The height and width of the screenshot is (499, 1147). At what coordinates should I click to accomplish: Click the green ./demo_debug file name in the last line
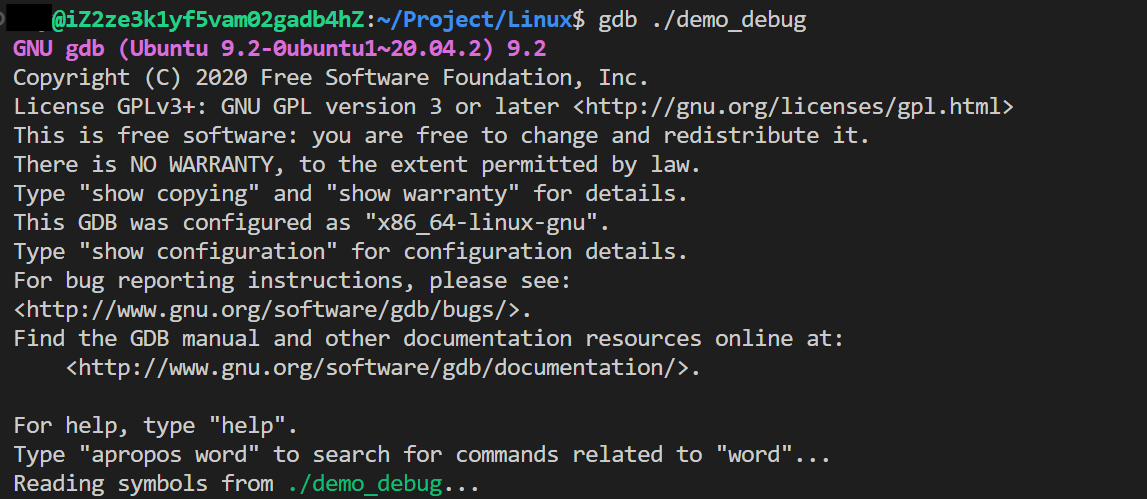coord(364,484)
